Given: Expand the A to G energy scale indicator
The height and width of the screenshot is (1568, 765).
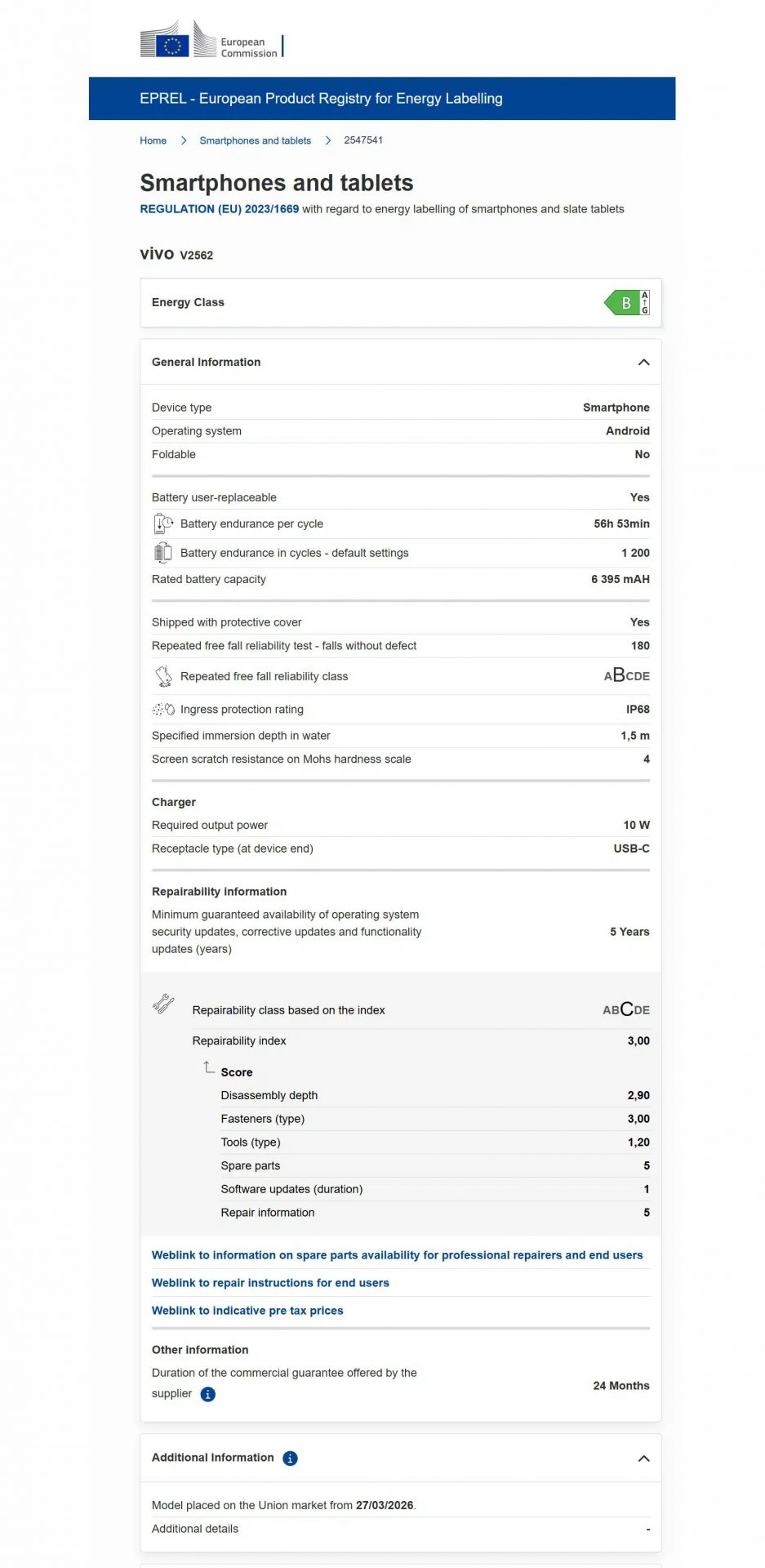Looking at the screenshot, I should coord(644,302).
